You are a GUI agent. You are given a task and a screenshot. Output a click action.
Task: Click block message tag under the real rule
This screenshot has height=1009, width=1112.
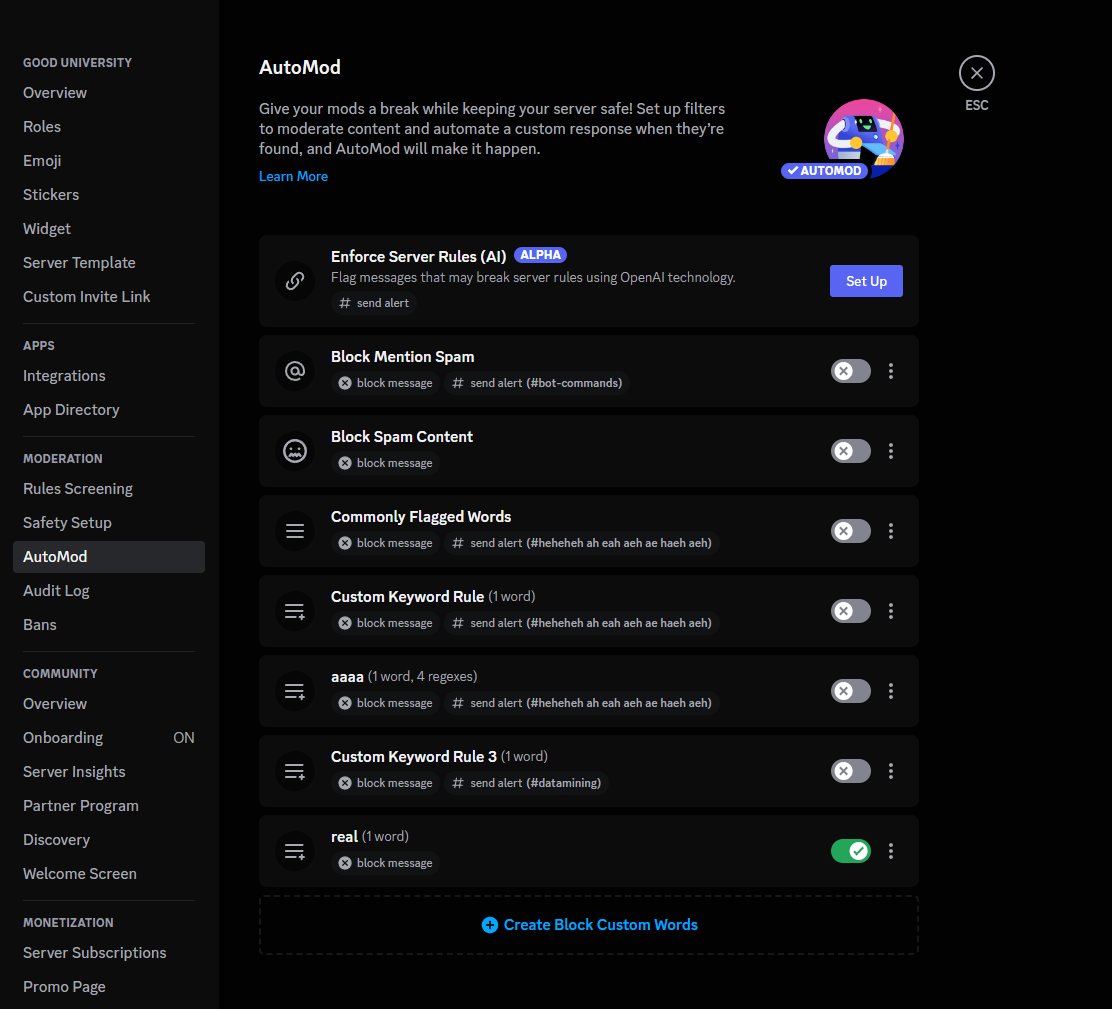[386, 863]
